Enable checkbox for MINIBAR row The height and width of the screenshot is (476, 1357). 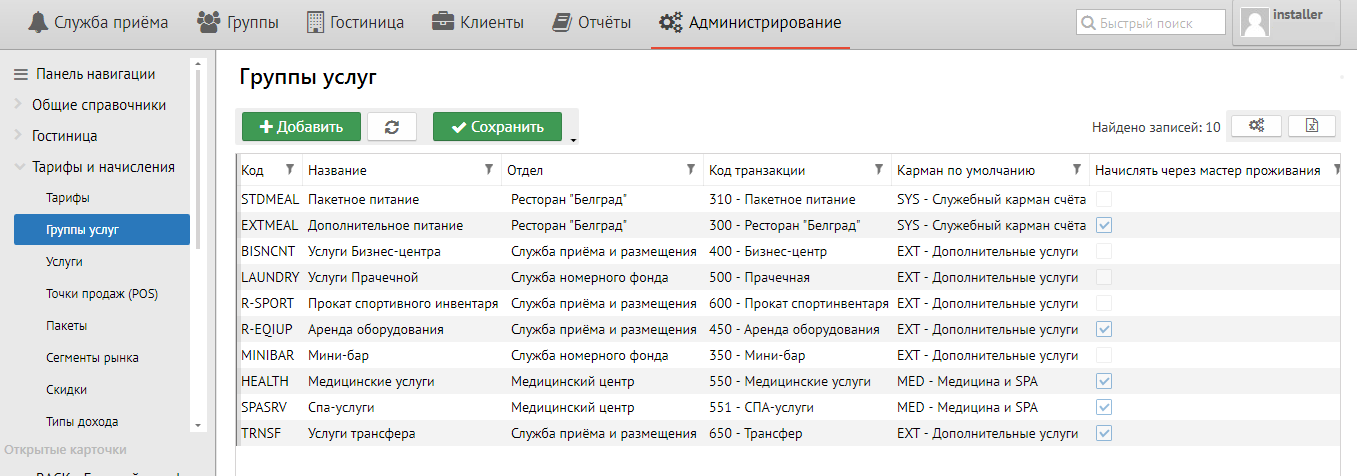[x=1104, y=356]
